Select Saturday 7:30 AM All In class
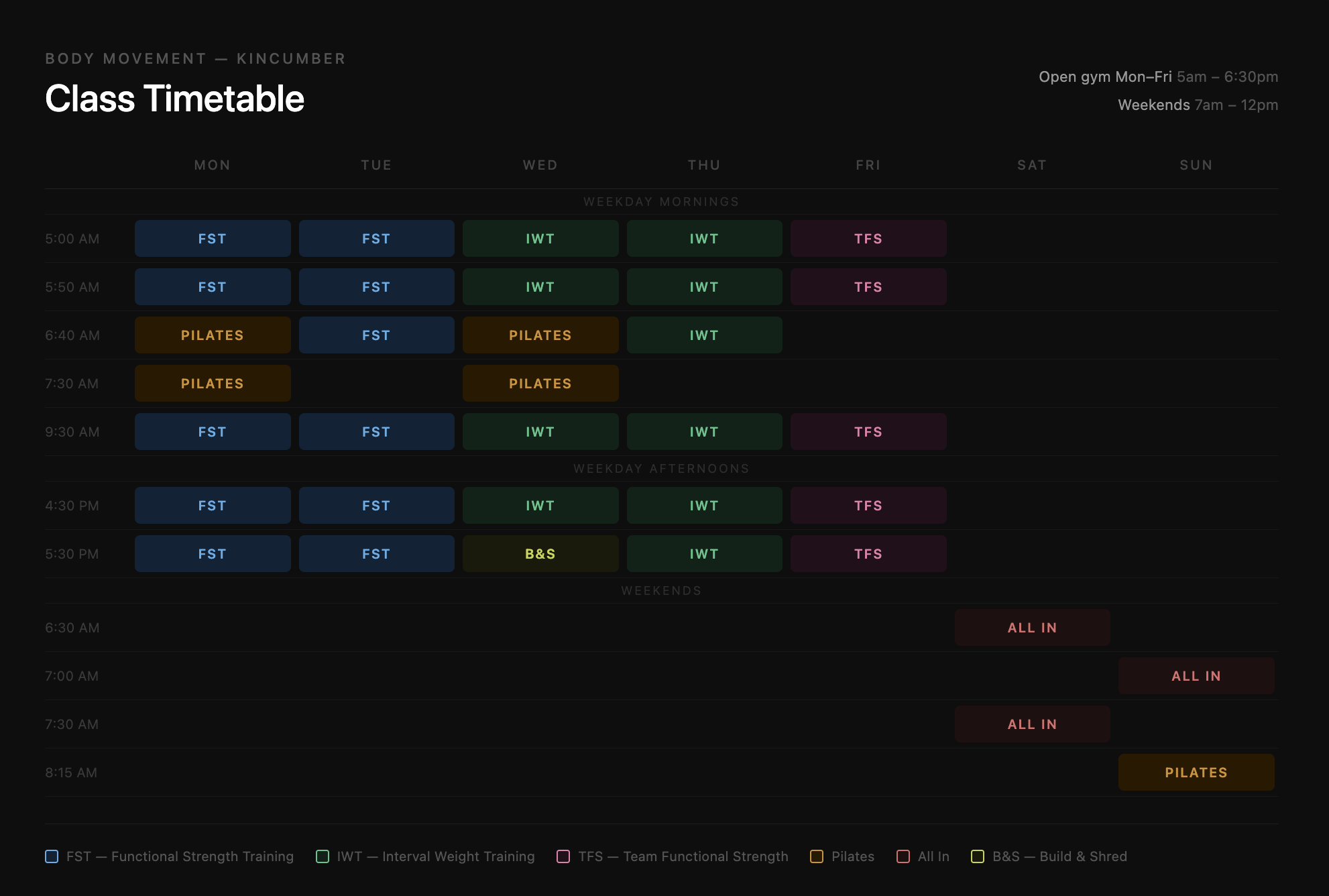The width and height of the screenshot is (1329, 896). 1032,724
